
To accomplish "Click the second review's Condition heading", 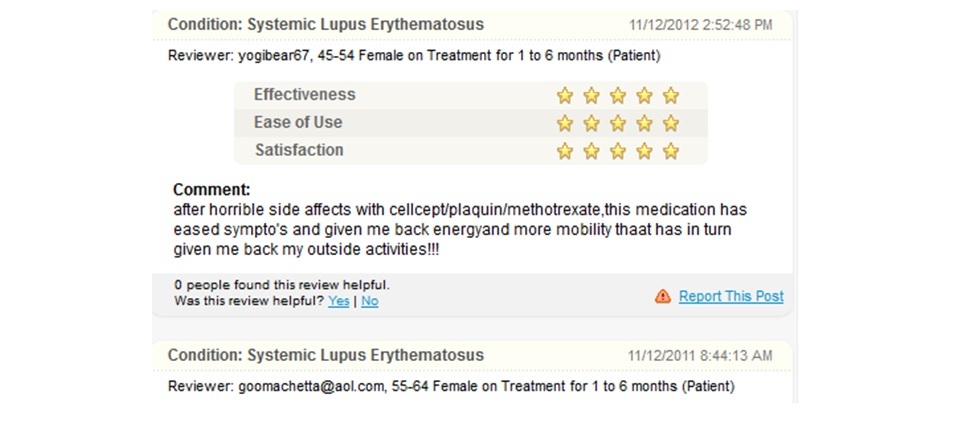I will click(x=326, y=355).
